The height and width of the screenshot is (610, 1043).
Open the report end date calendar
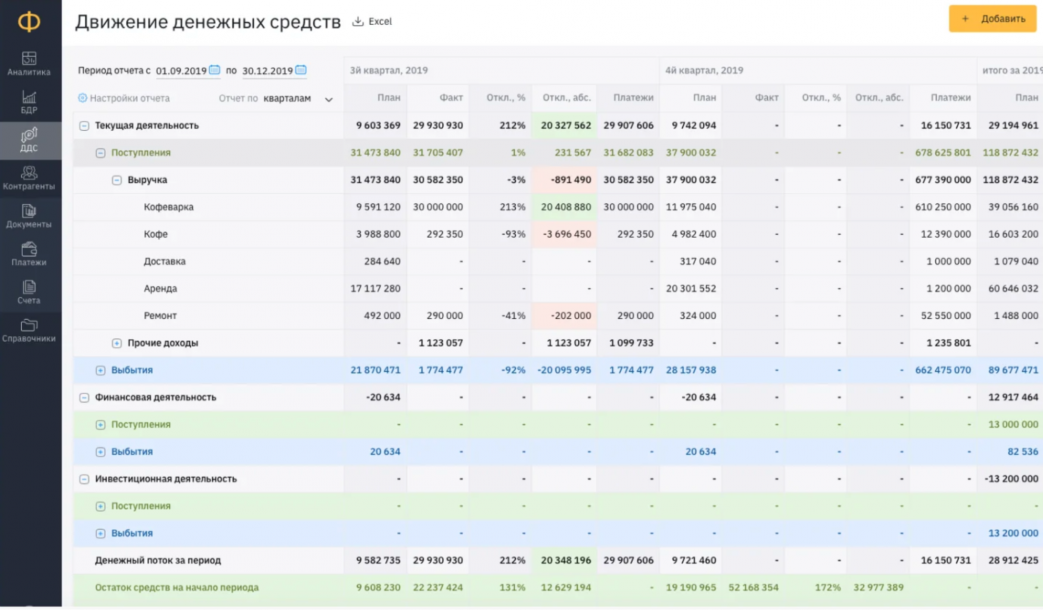tap(301, 71)
